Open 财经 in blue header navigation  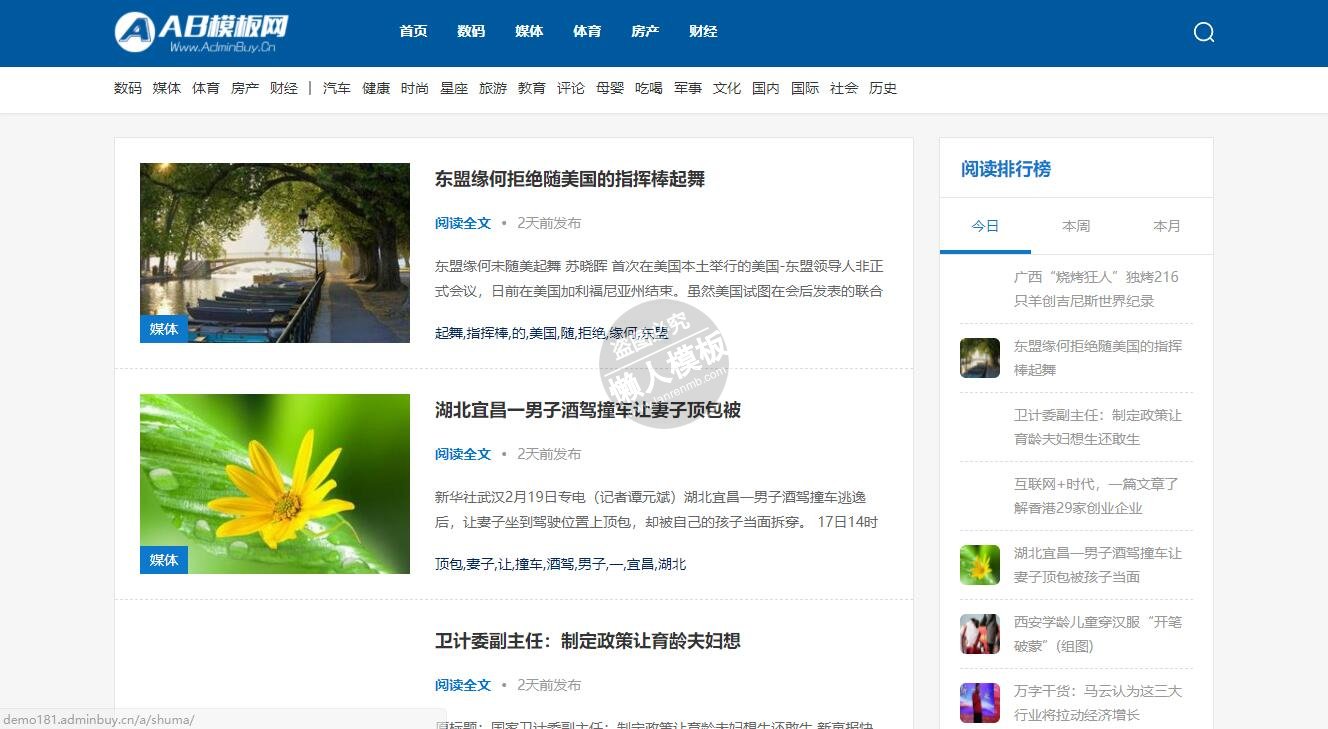[x=703, y=31]
